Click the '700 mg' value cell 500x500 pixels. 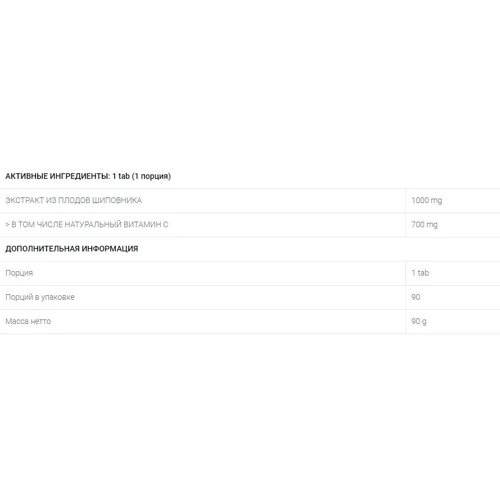(x=424, y=225)
